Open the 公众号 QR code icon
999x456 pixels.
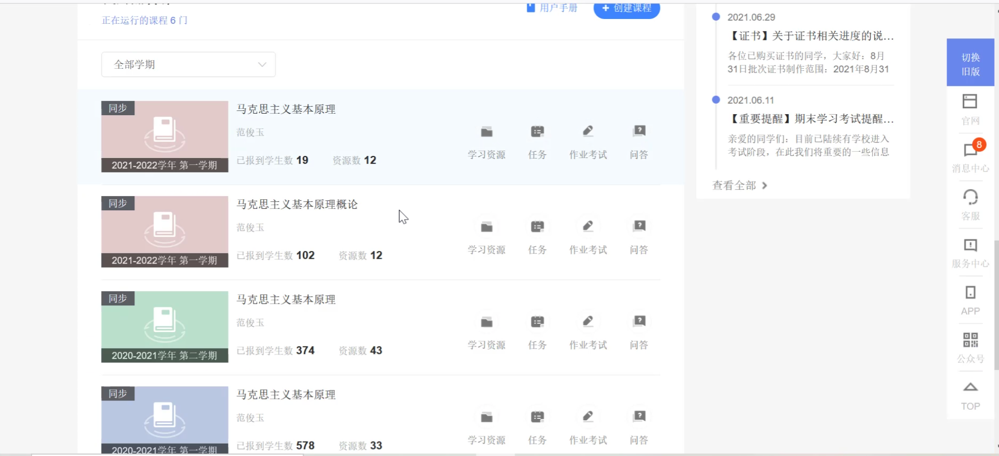click(x=970, y=341)
